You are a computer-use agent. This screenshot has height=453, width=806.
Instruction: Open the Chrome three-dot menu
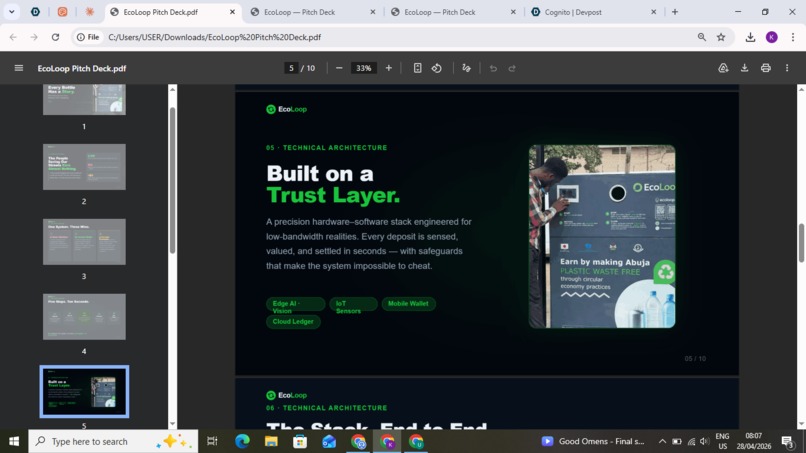tap(793, 37)
